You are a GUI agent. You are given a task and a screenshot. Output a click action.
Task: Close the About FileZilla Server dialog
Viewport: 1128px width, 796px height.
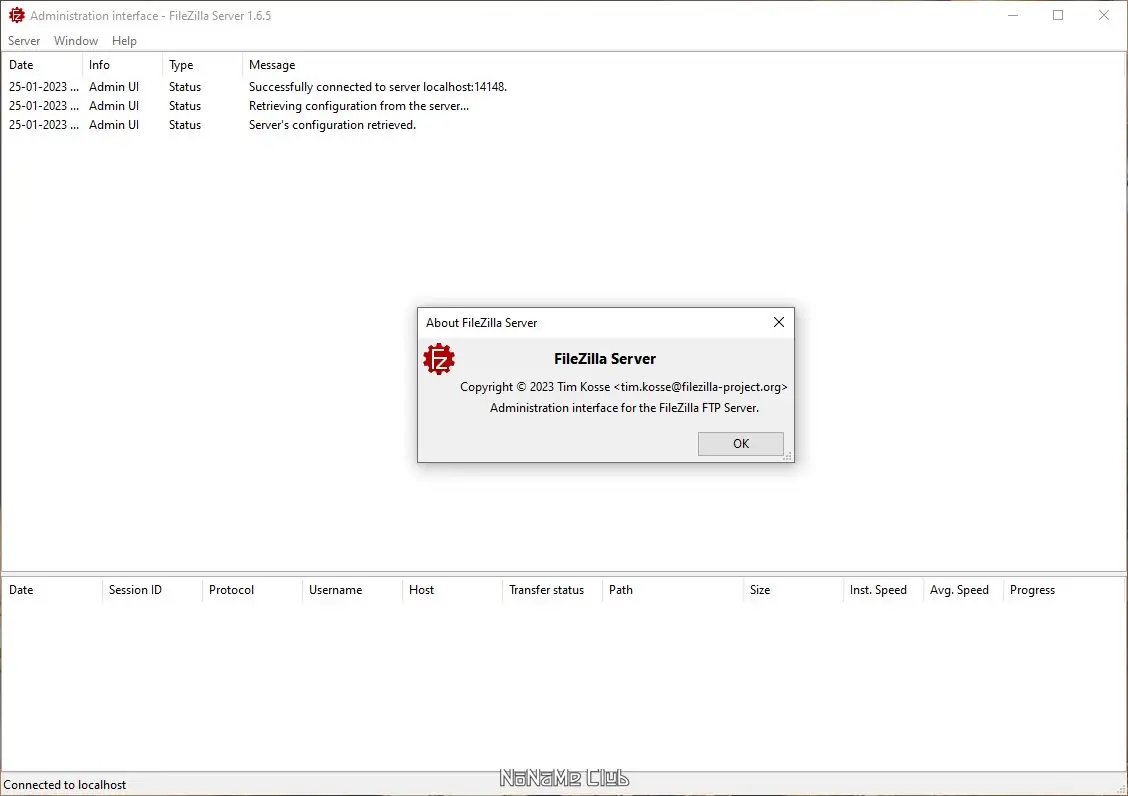[778, 322]
